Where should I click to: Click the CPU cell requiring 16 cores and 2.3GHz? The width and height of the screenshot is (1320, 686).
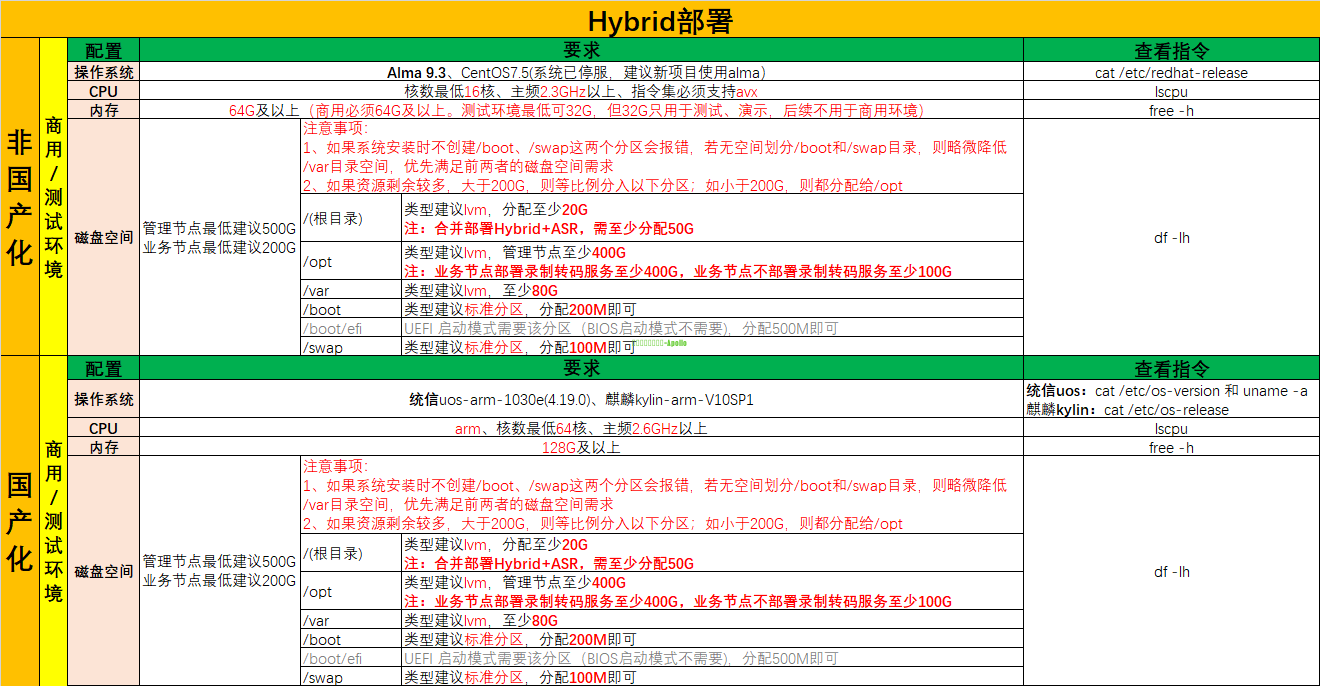coord(580,91)
